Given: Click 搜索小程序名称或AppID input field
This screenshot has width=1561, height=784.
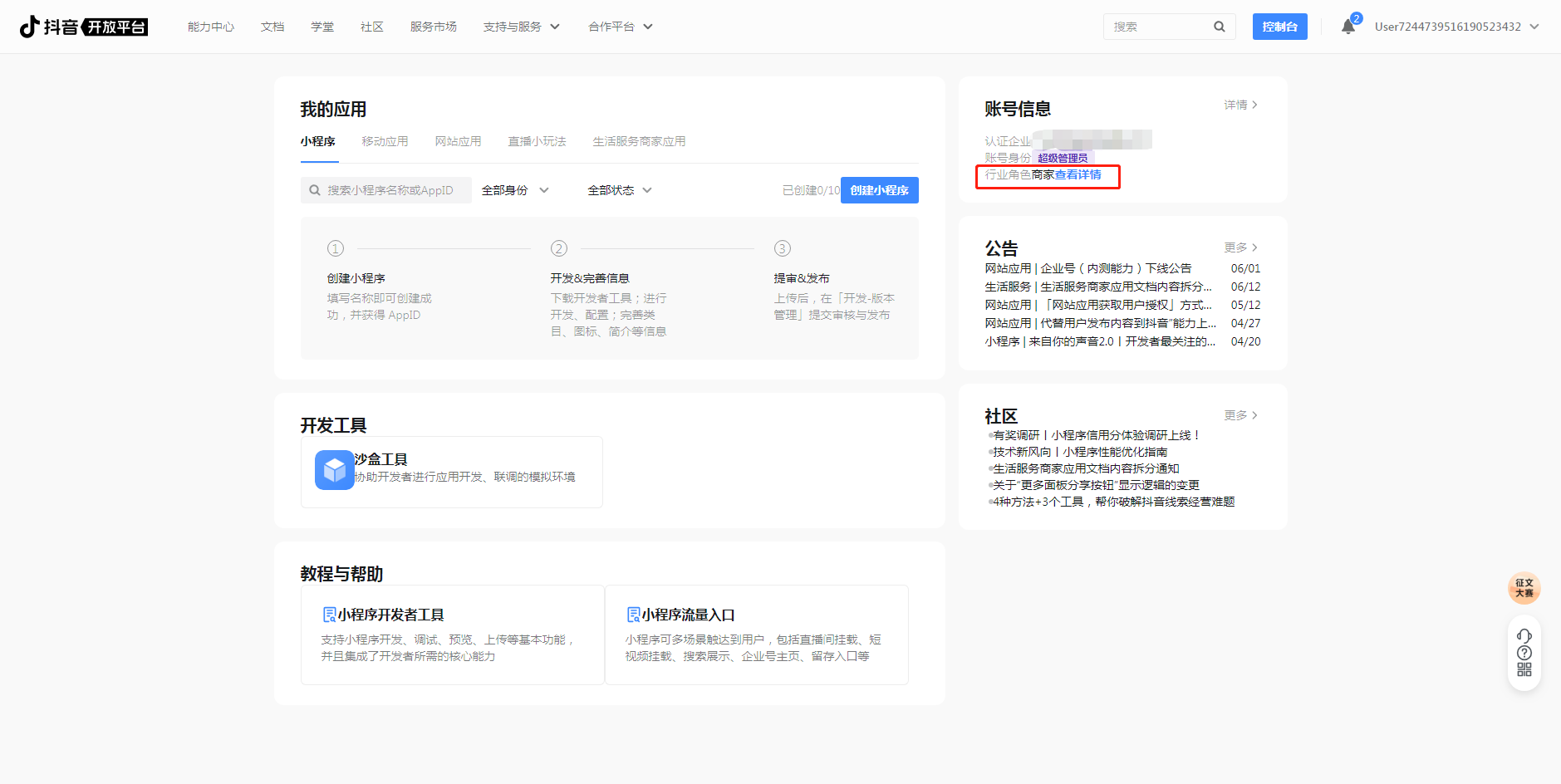Looking at the screenshot, I should click(x=386, y=190).
